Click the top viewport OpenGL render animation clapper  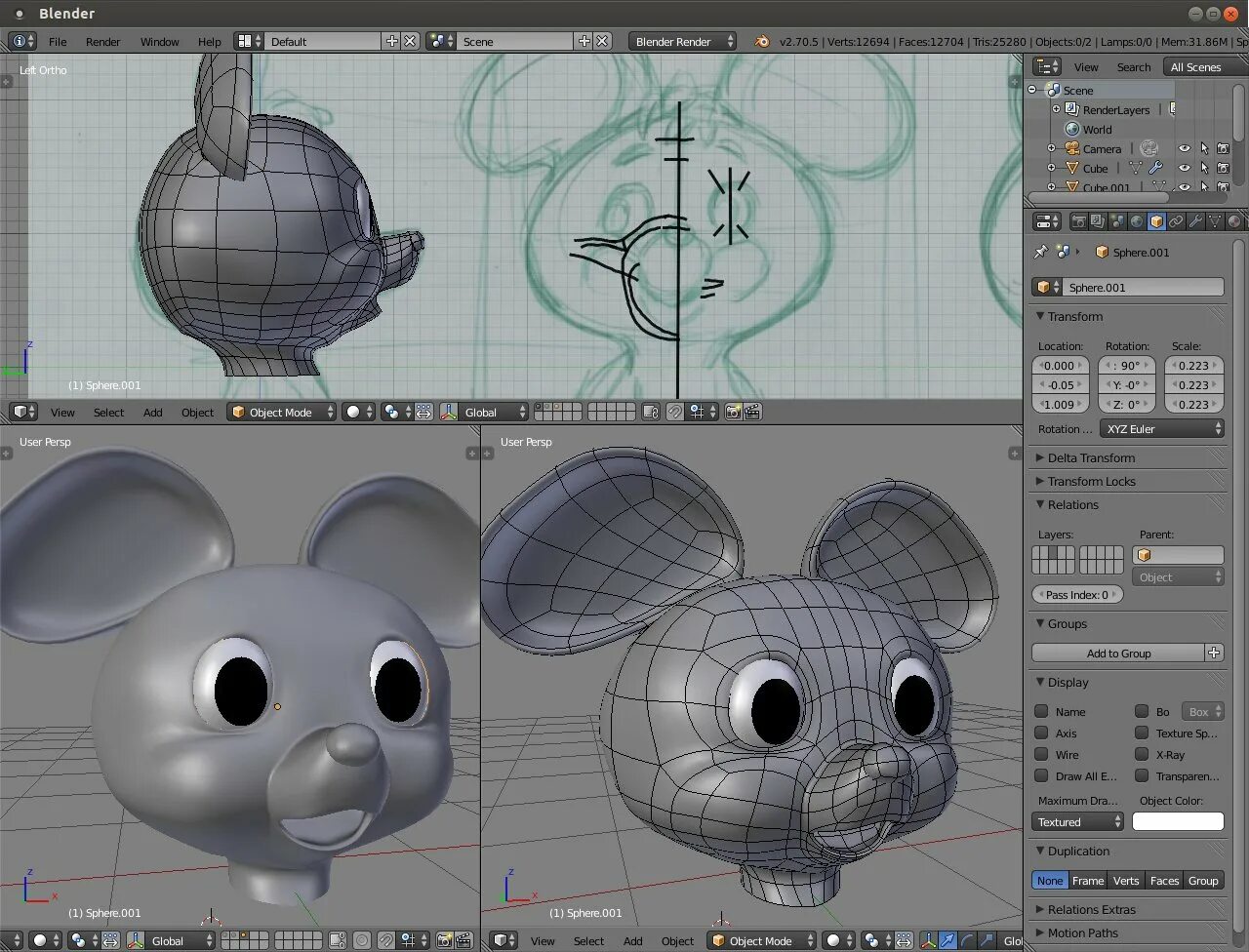pos(752,412)
